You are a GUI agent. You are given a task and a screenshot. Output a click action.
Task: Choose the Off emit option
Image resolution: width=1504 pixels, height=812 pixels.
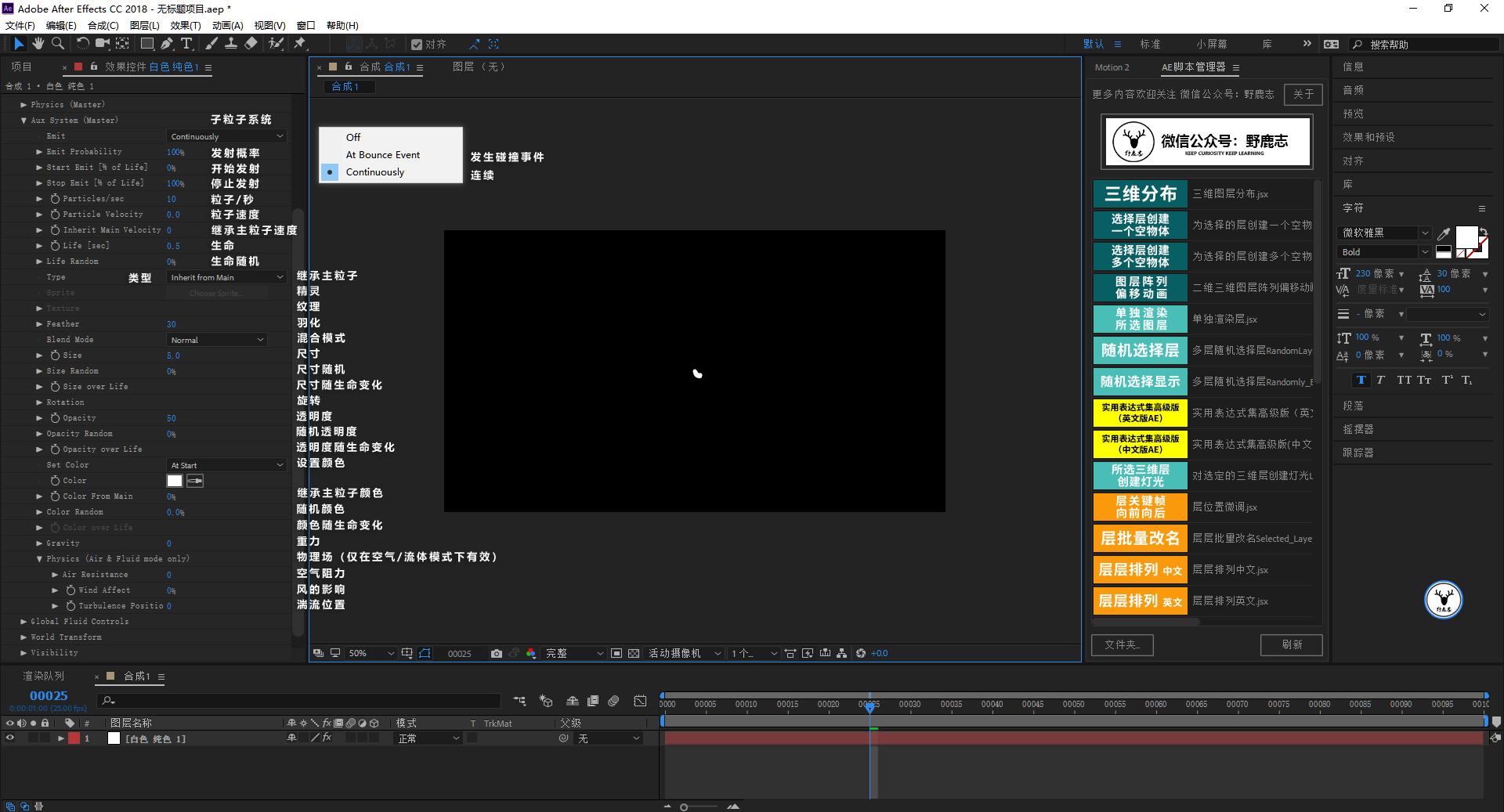[353, 137]
